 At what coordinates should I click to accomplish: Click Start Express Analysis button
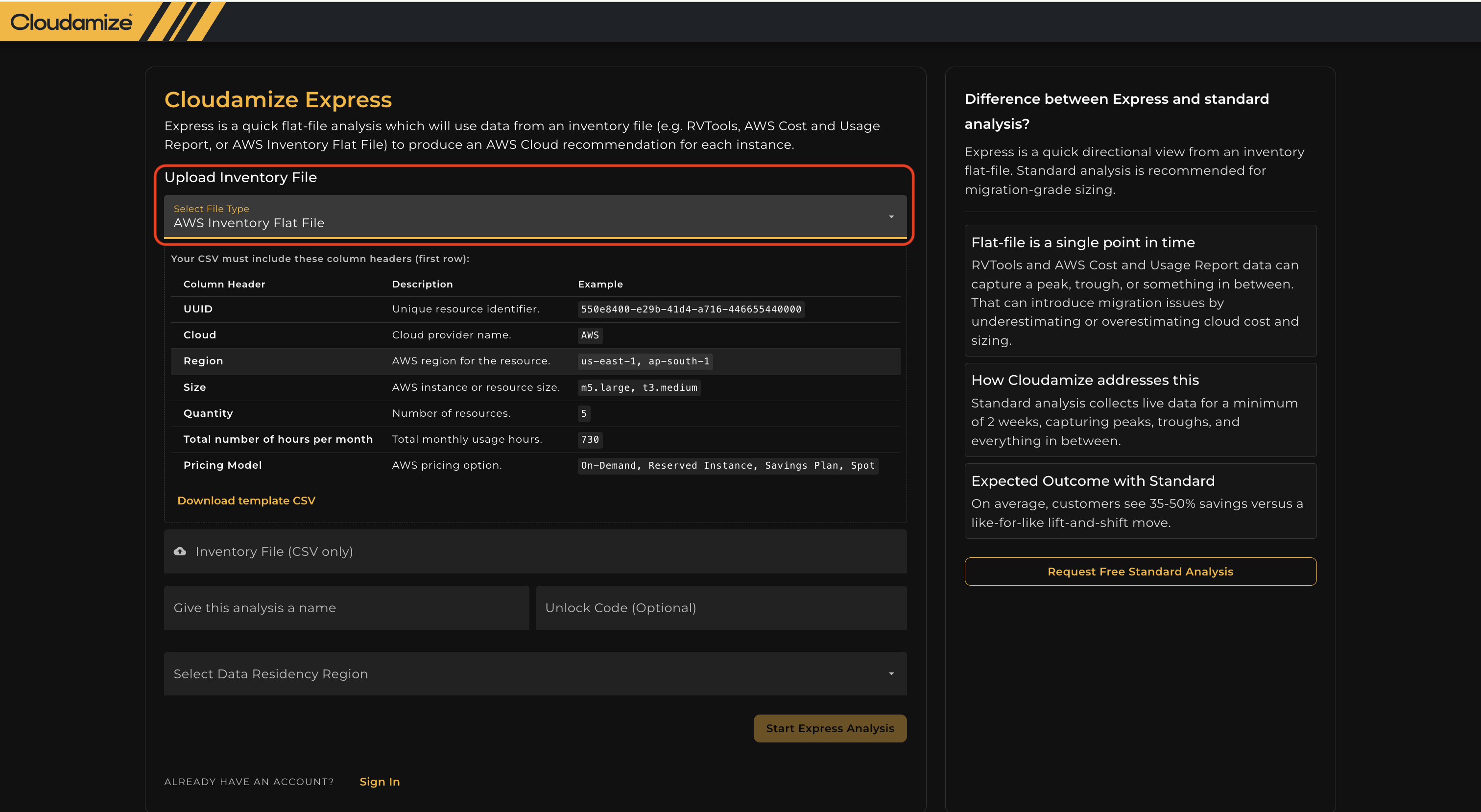(830, 728)
